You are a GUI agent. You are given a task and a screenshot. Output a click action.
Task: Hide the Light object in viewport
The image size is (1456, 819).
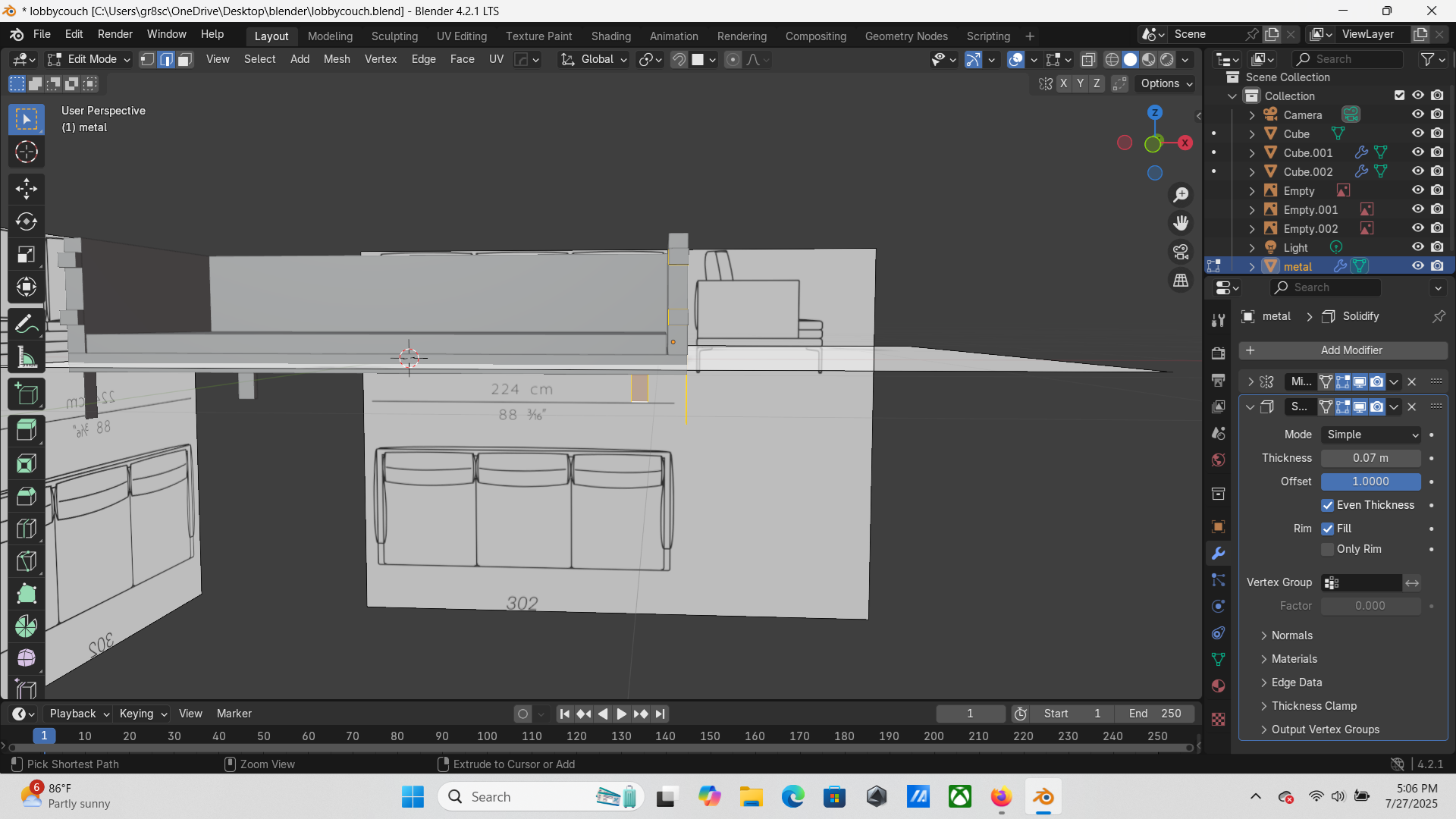tap(1417, 247)
